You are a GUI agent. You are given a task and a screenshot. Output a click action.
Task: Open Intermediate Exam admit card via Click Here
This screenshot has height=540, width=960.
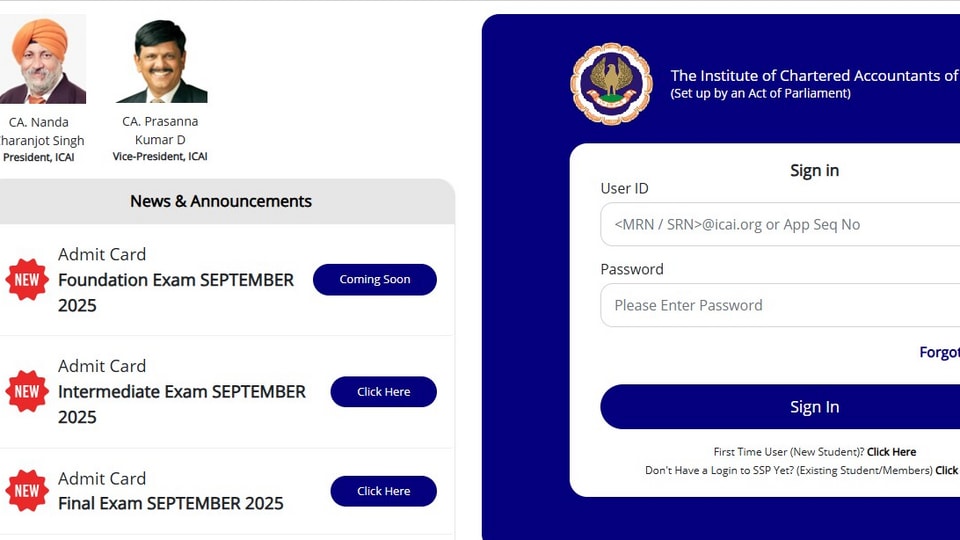(384, 392)
